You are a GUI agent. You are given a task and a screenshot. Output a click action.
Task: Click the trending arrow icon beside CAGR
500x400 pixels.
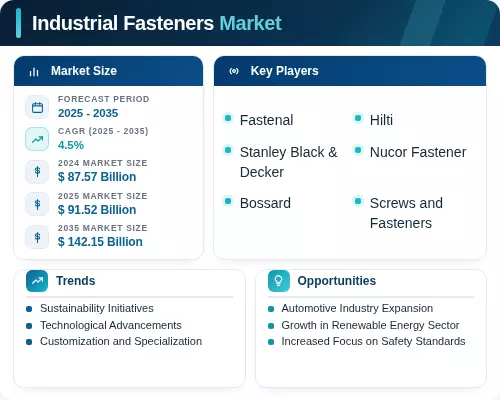(37, 139)
